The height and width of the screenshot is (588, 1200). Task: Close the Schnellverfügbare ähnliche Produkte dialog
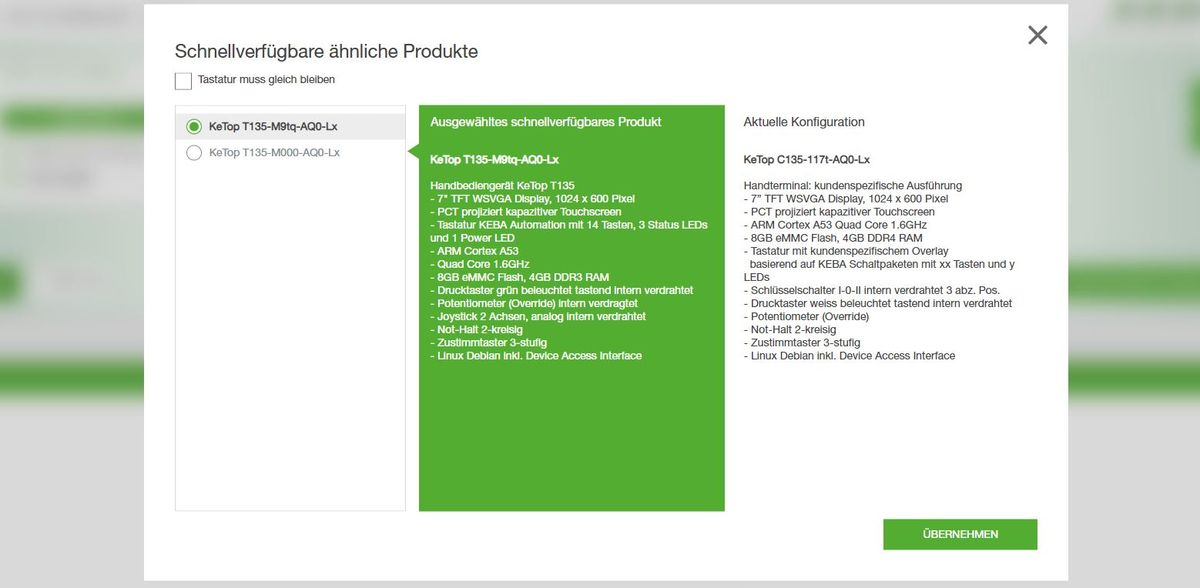(x=1037, y=35)
